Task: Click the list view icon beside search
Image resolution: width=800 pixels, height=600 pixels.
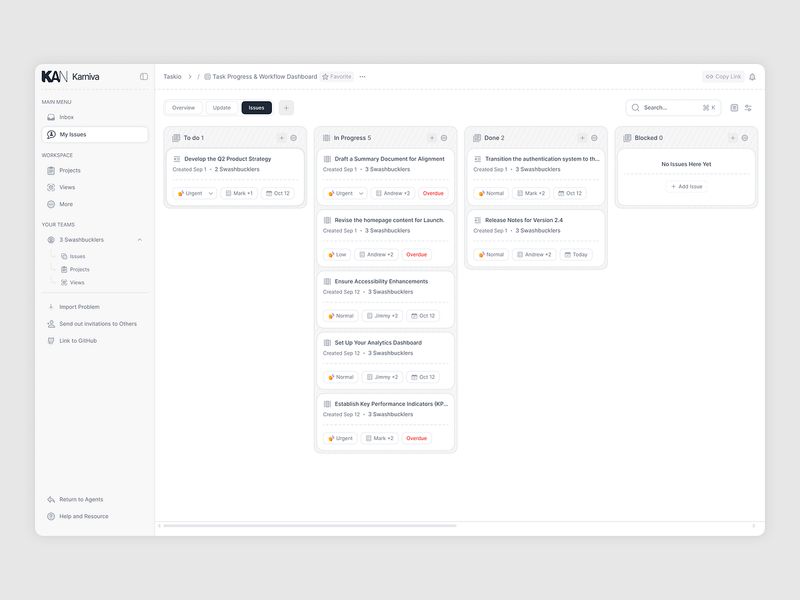Action: 734,108
